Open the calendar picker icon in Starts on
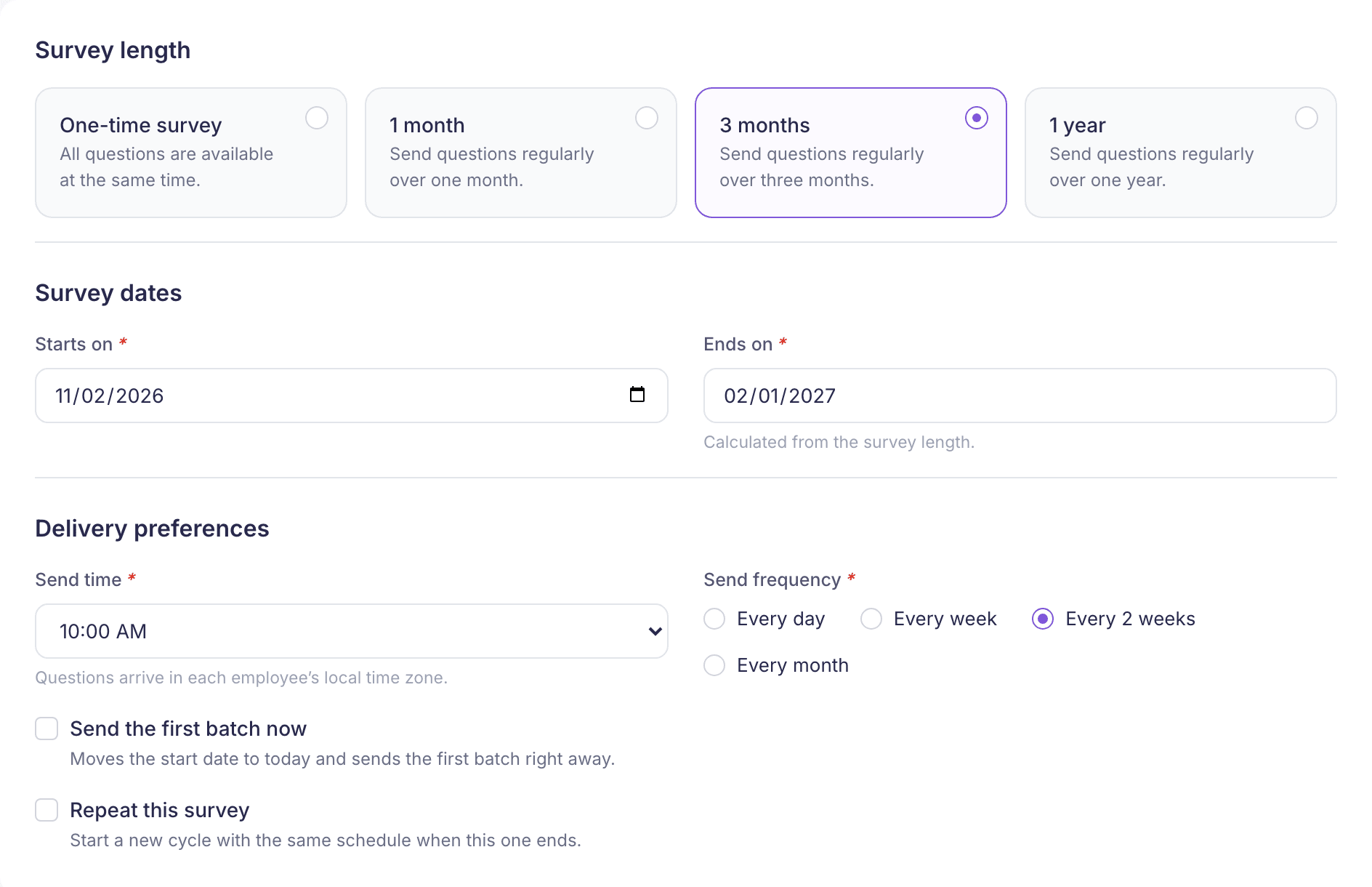This screenshot has width=1372, height=887. tap(637, 395)
